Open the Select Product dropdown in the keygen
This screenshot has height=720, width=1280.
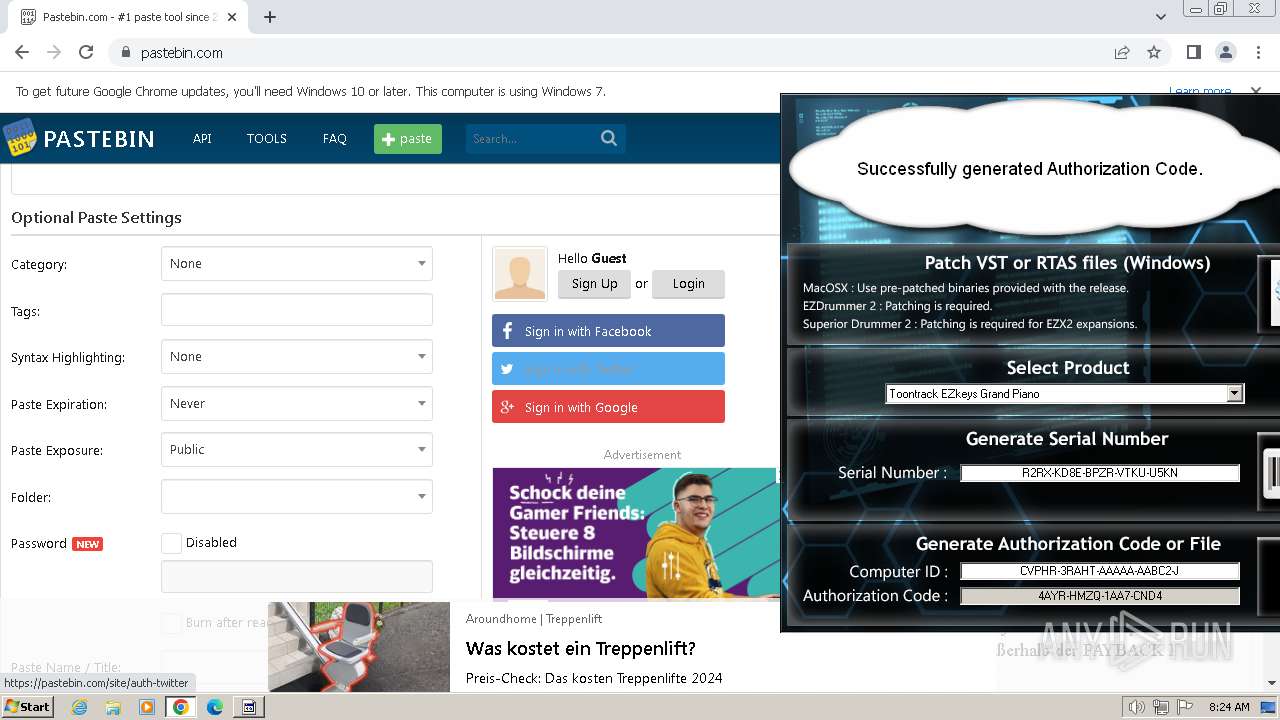(x=1065, y=394)
